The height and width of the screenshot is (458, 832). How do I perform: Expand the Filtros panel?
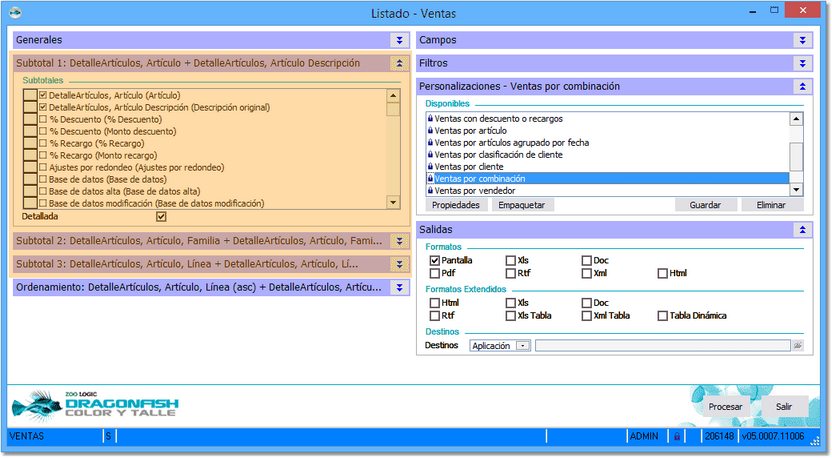(x=802, y=63)
